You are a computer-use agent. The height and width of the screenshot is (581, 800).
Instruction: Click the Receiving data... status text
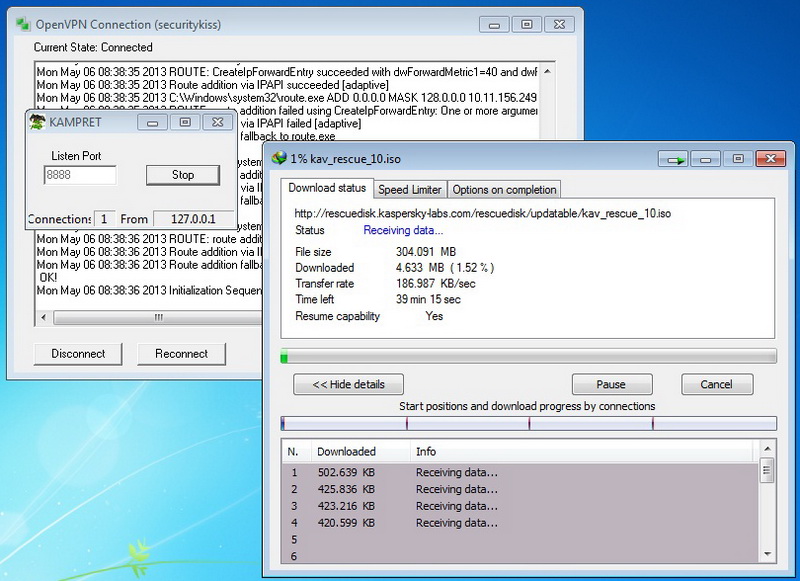click(403, 230)
